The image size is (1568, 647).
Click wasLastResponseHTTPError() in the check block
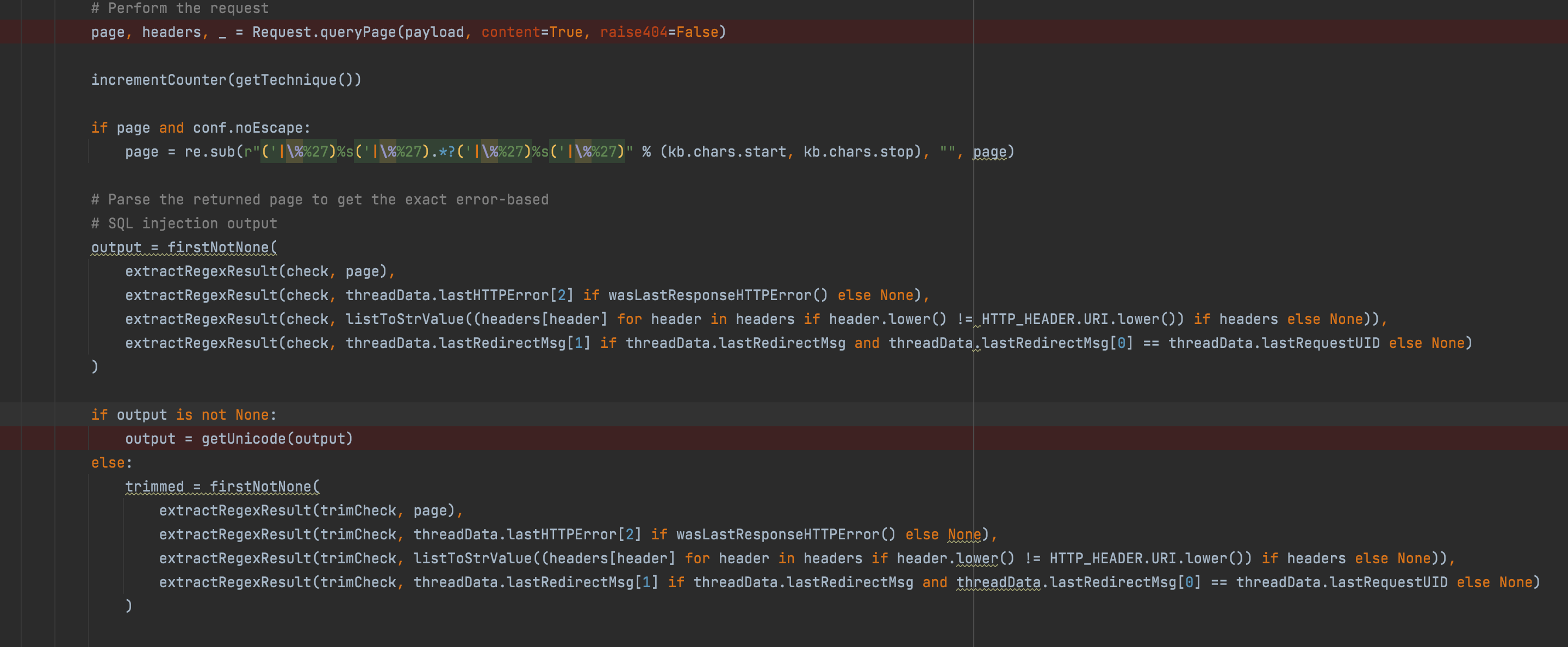pos(718,295)
